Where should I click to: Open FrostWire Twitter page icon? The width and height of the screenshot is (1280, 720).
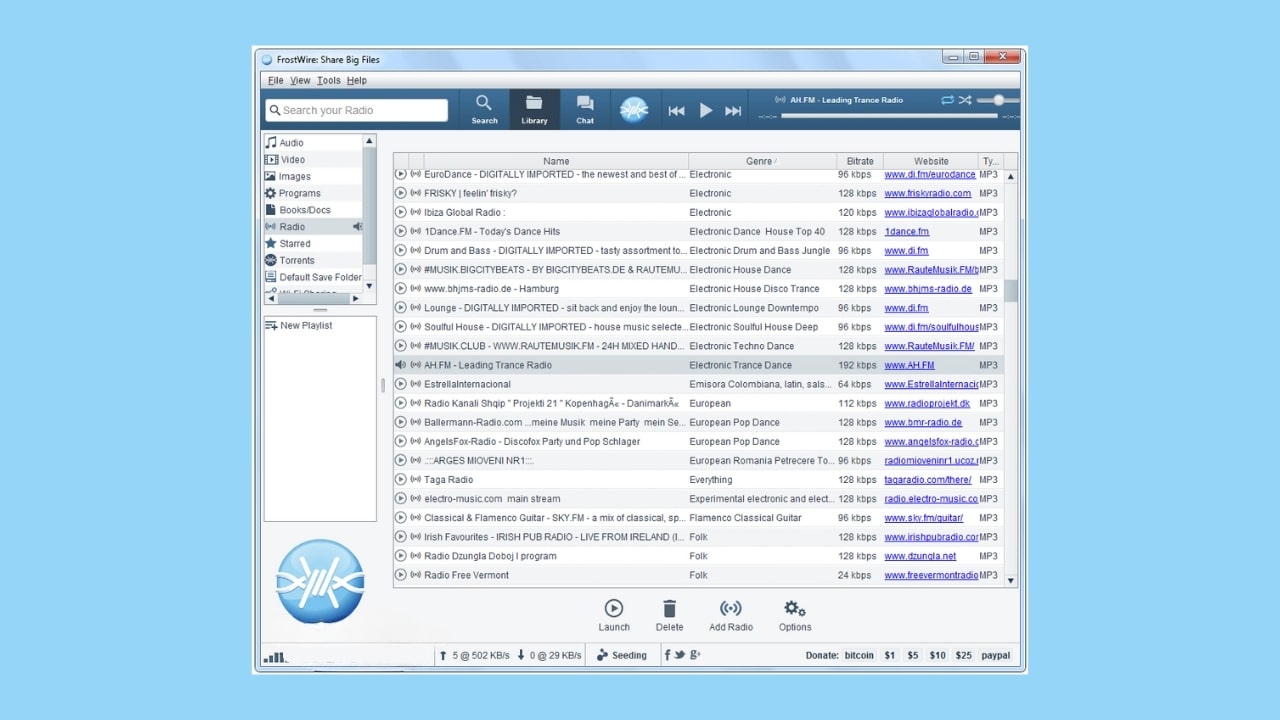[x=680, y=656]
